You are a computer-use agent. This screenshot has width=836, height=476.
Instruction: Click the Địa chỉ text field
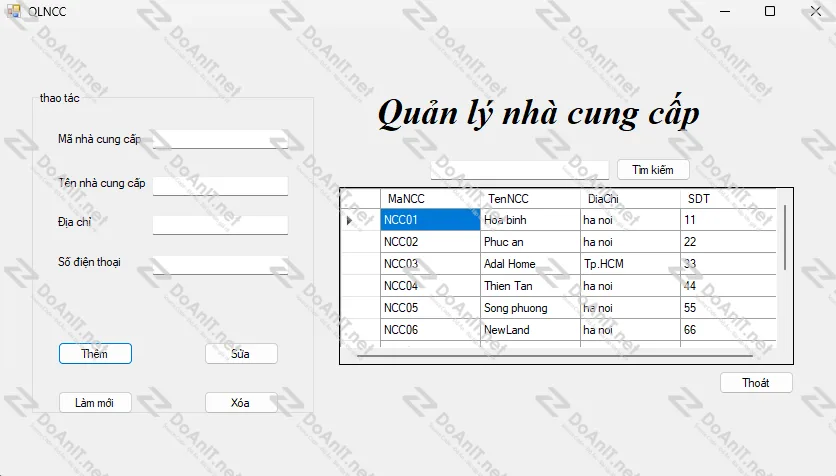[220, 225]
